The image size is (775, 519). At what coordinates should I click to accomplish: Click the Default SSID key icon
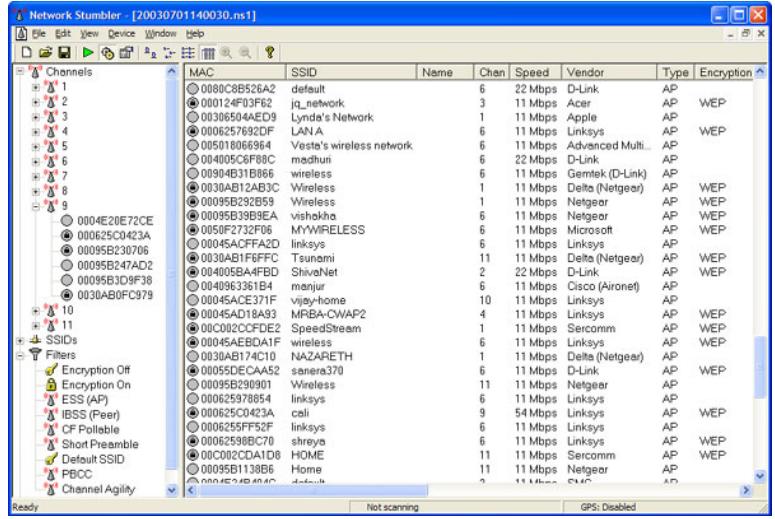pos(51,459)
